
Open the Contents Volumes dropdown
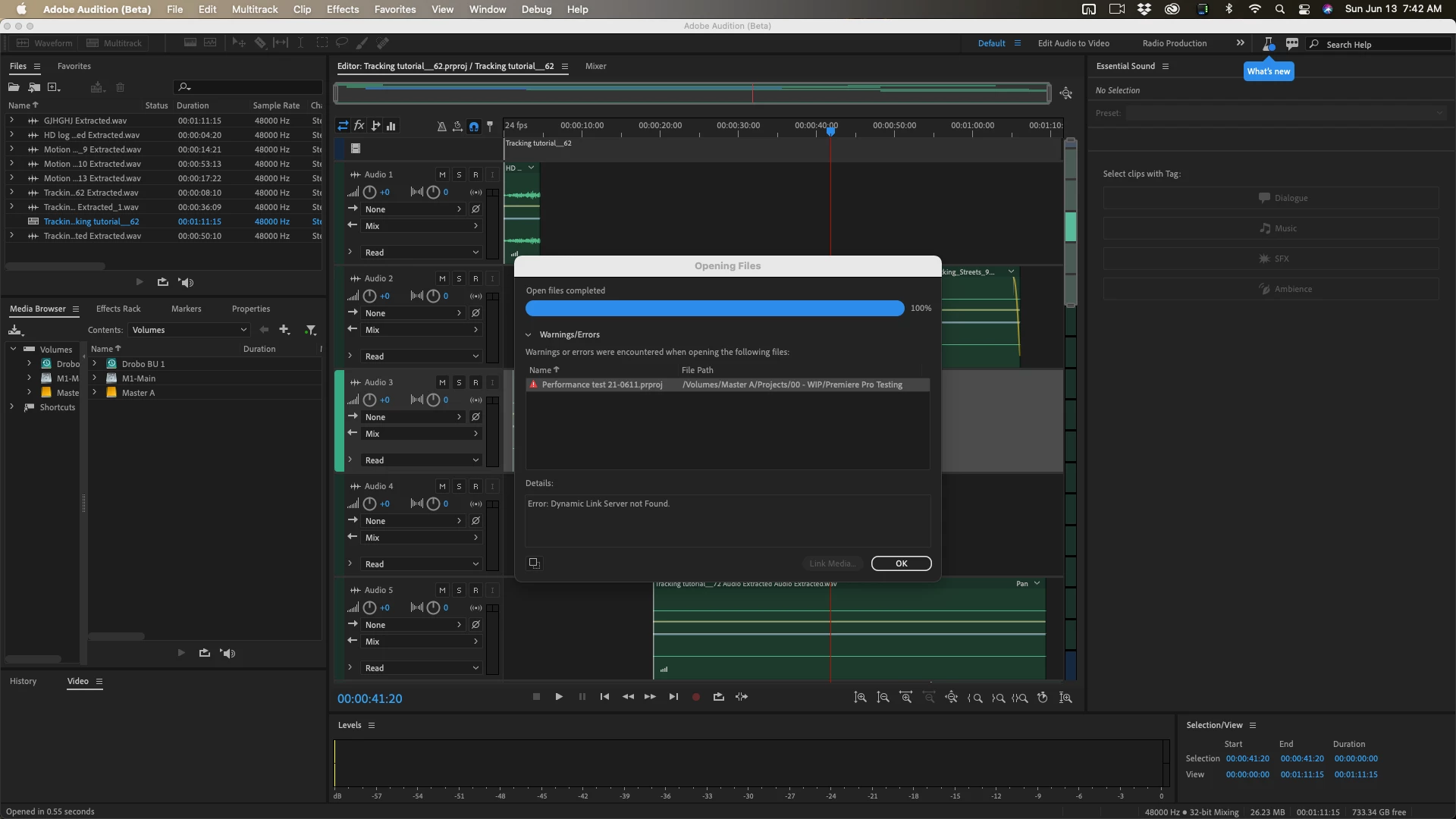pyautogui.click(x=189, y=330)
